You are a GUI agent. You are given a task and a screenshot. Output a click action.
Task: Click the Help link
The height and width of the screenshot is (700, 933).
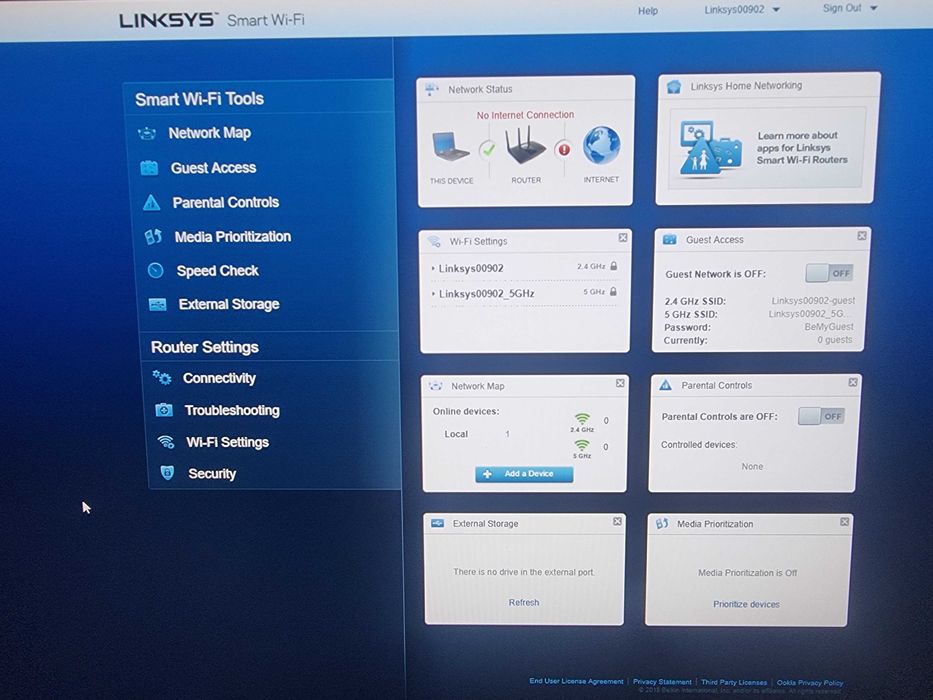point(648,11)
